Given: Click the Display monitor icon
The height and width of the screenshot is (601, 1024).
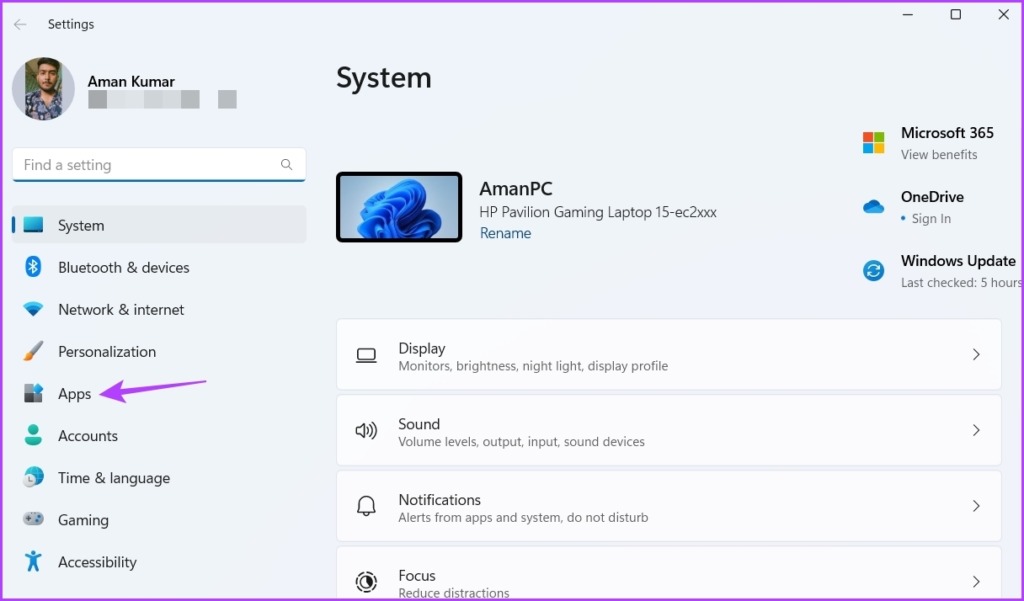Looking at the screenshot, I should coord(365,353).
